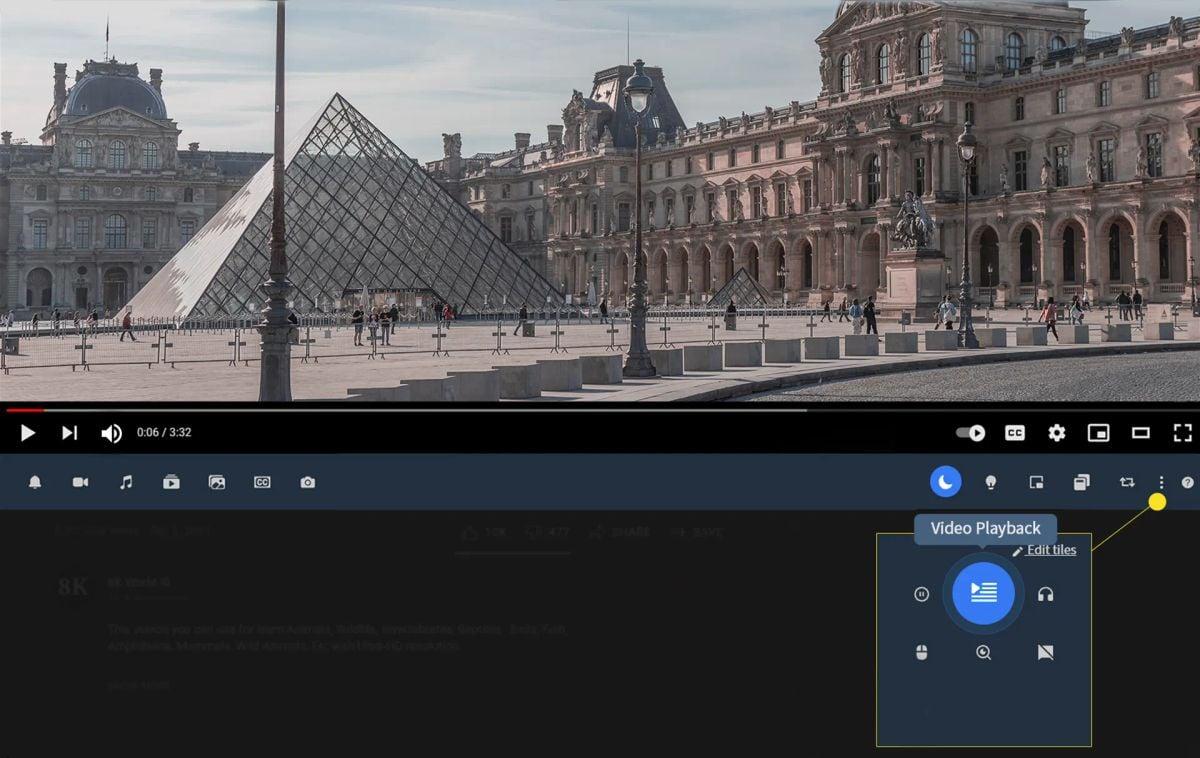Viewport: 1200px width, 758px height.
Task: Click the lamp bulb icon in the toolbar
Action: [x=991, y=482]
